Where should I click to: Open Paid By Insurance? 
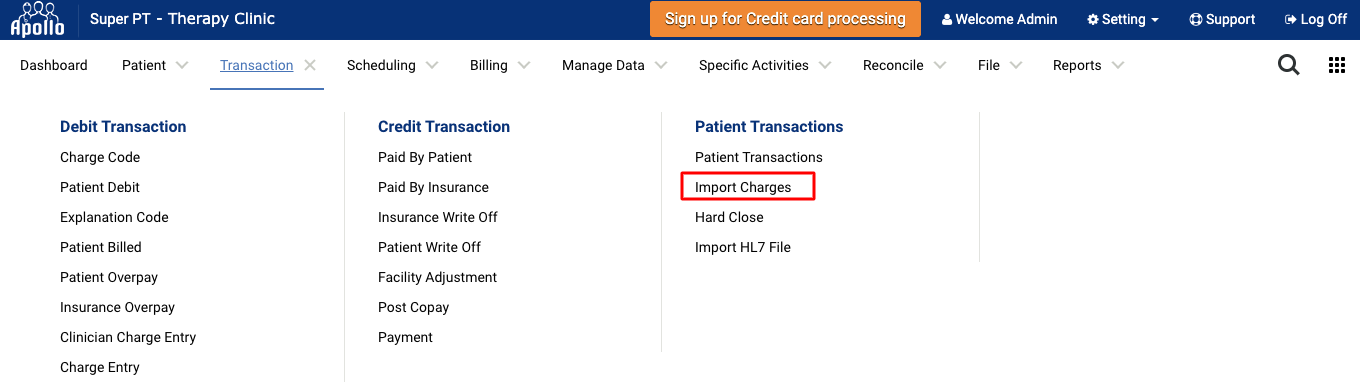click(433, 187)
